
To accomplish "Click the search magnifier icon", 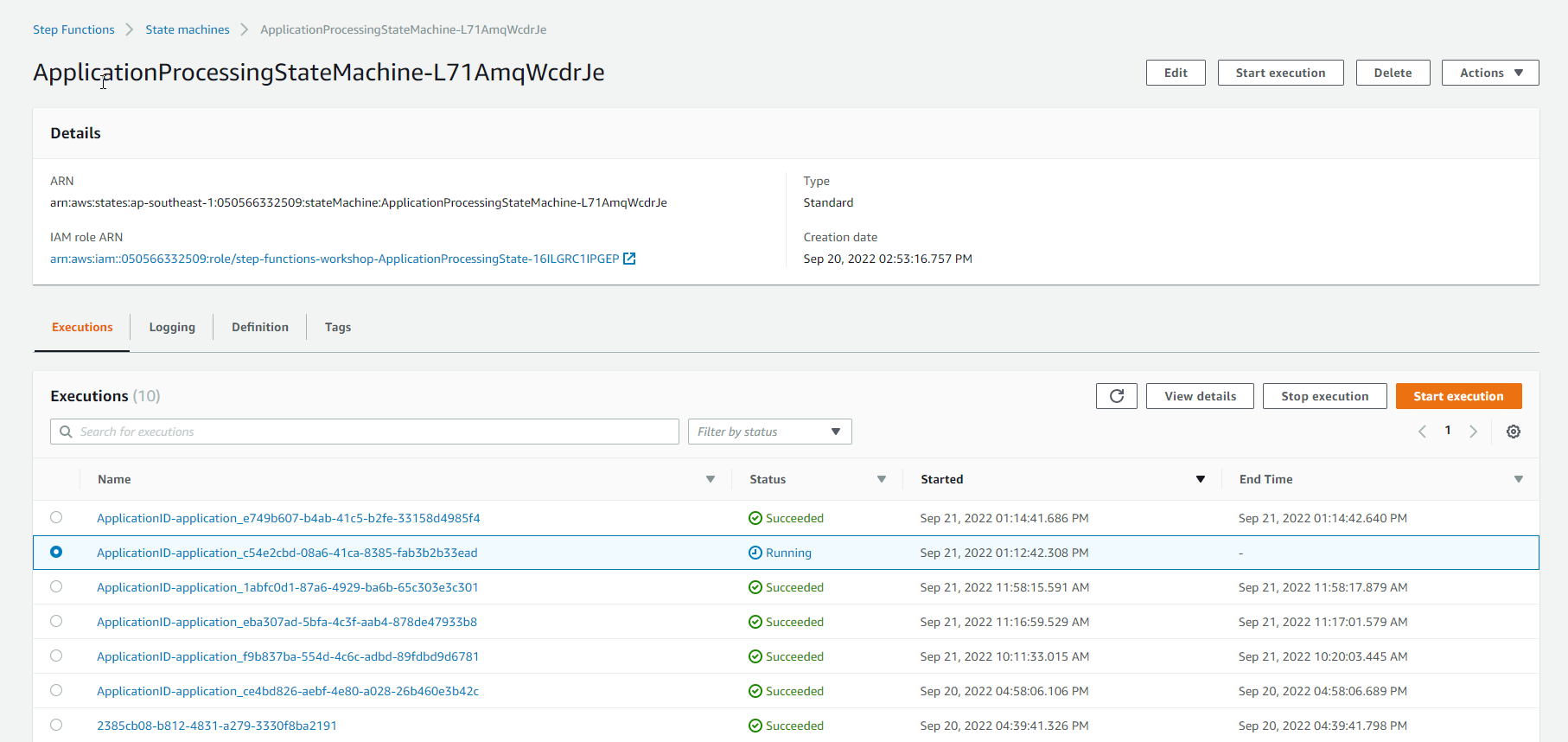I will (x=66, y=432).
